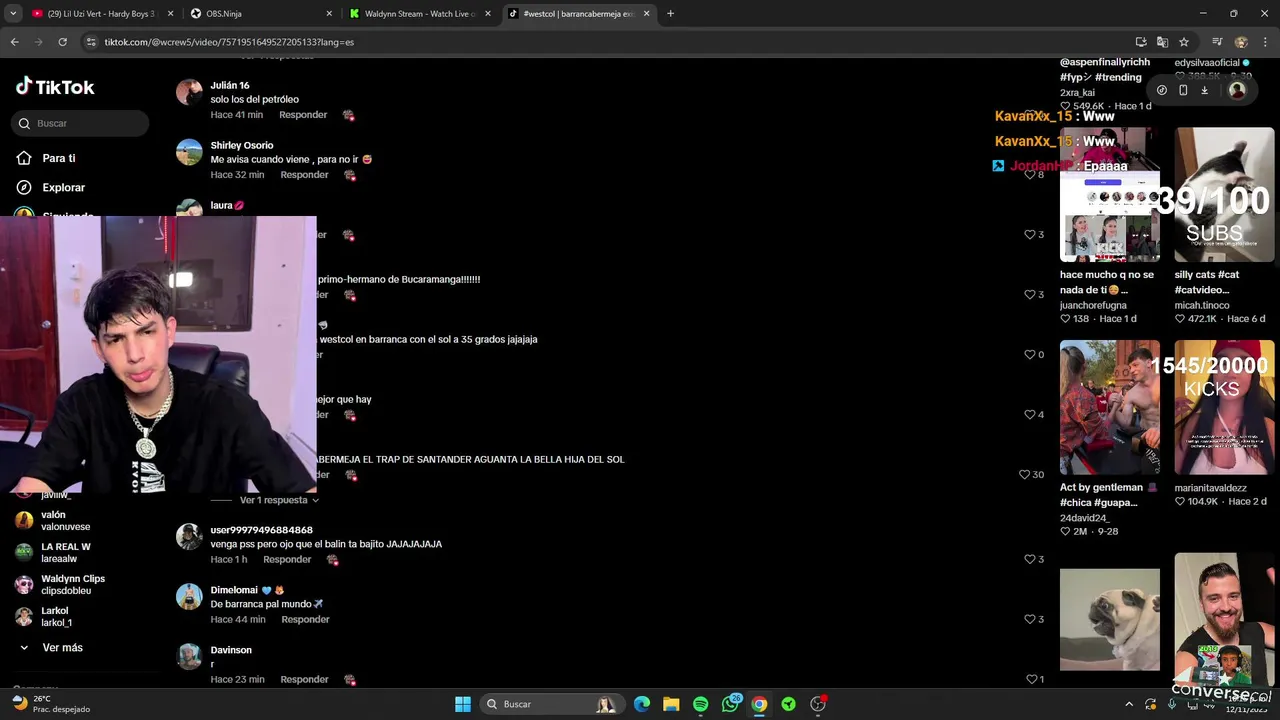Open Chrome media controls icon
The width and height of the screenshot is (1280, 720).
click(x=1217, y=42)
